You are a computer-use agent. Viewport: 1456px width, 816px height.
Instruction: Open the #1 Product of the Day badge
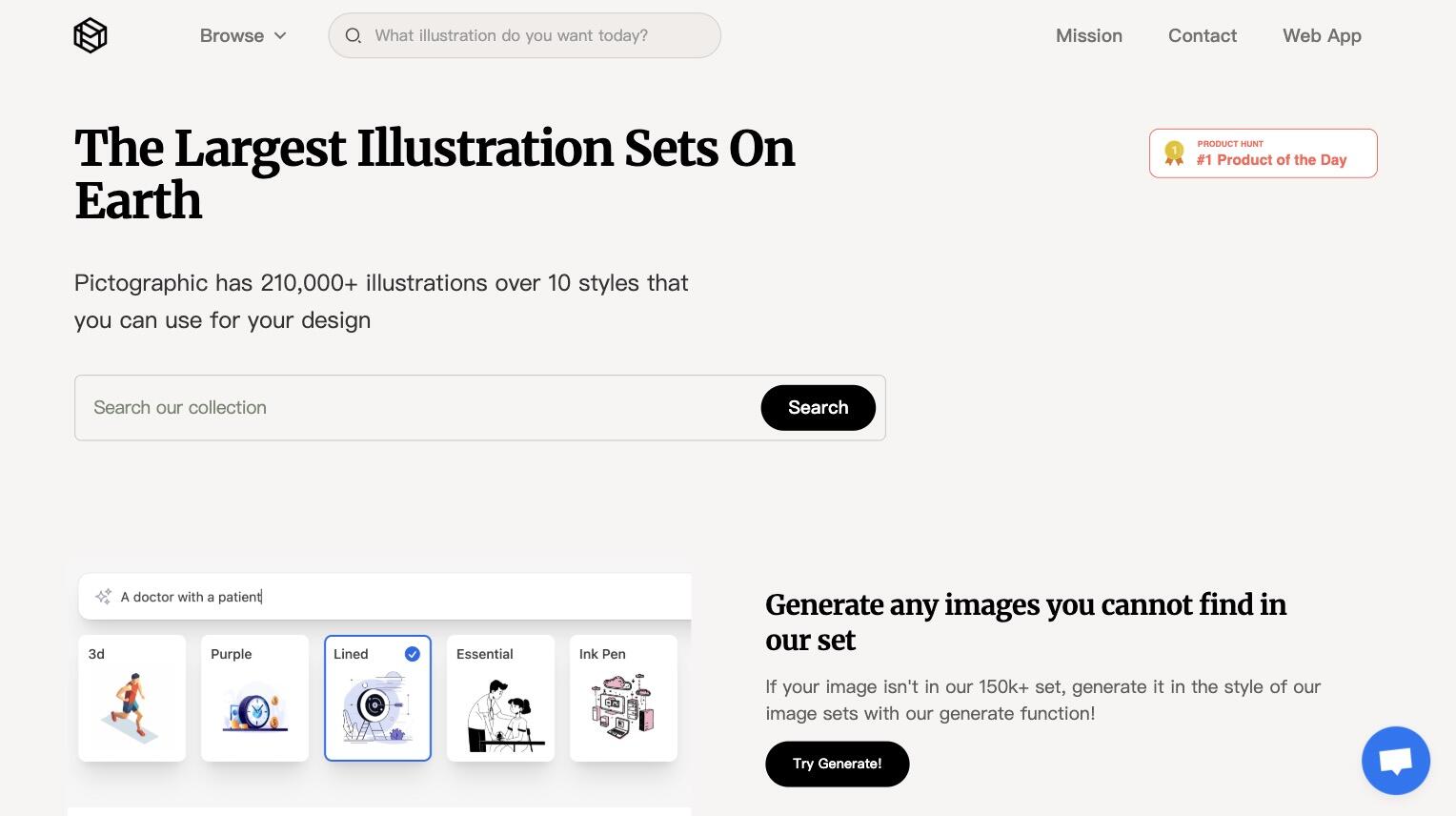coord(1264,153)
